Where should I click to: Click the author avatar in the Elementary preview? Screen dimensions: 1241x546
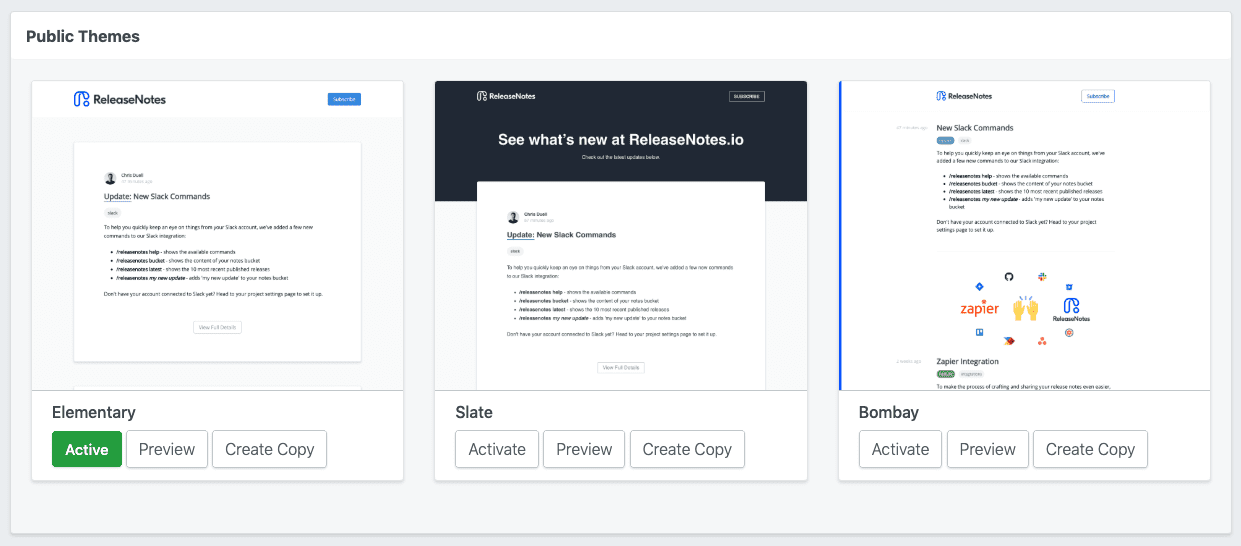pyautogui.click(x=110, y=178)
